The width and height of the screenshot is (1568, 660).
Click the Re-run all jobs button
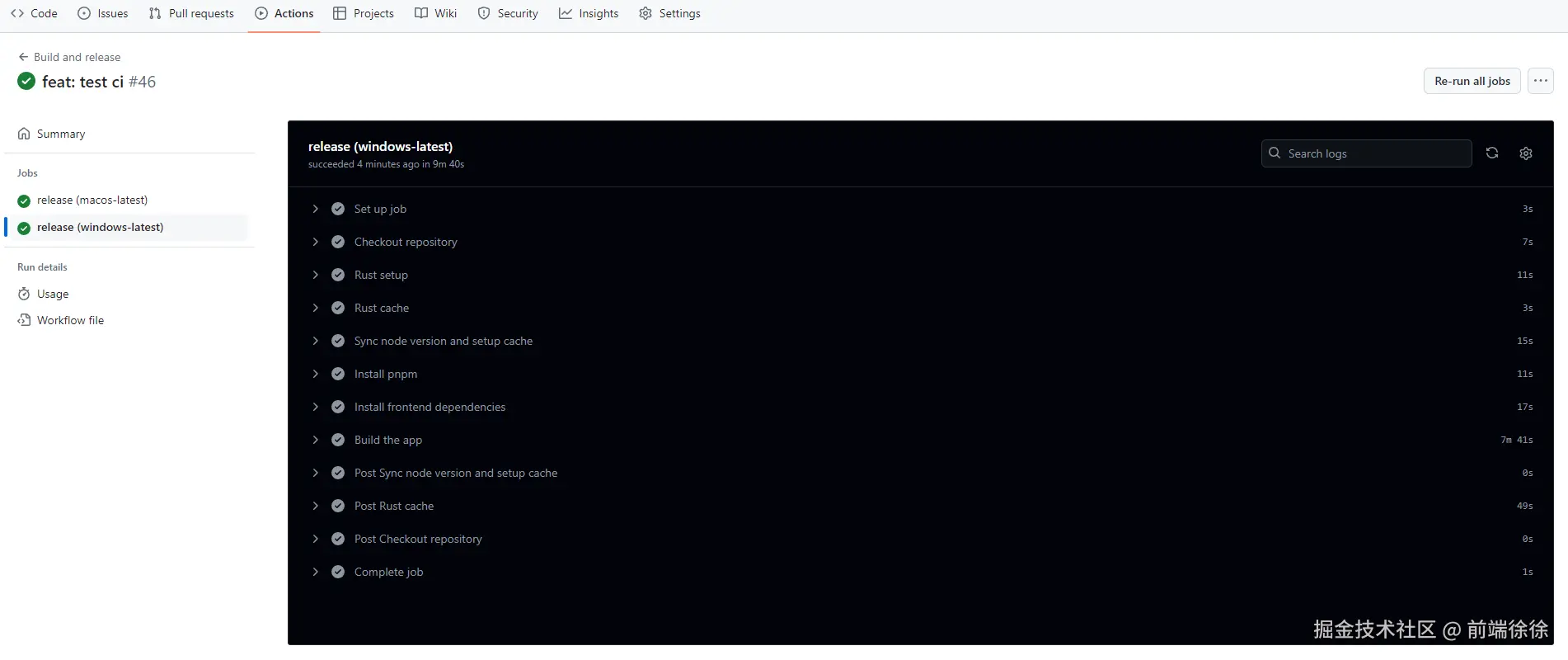click(1472, 81)
